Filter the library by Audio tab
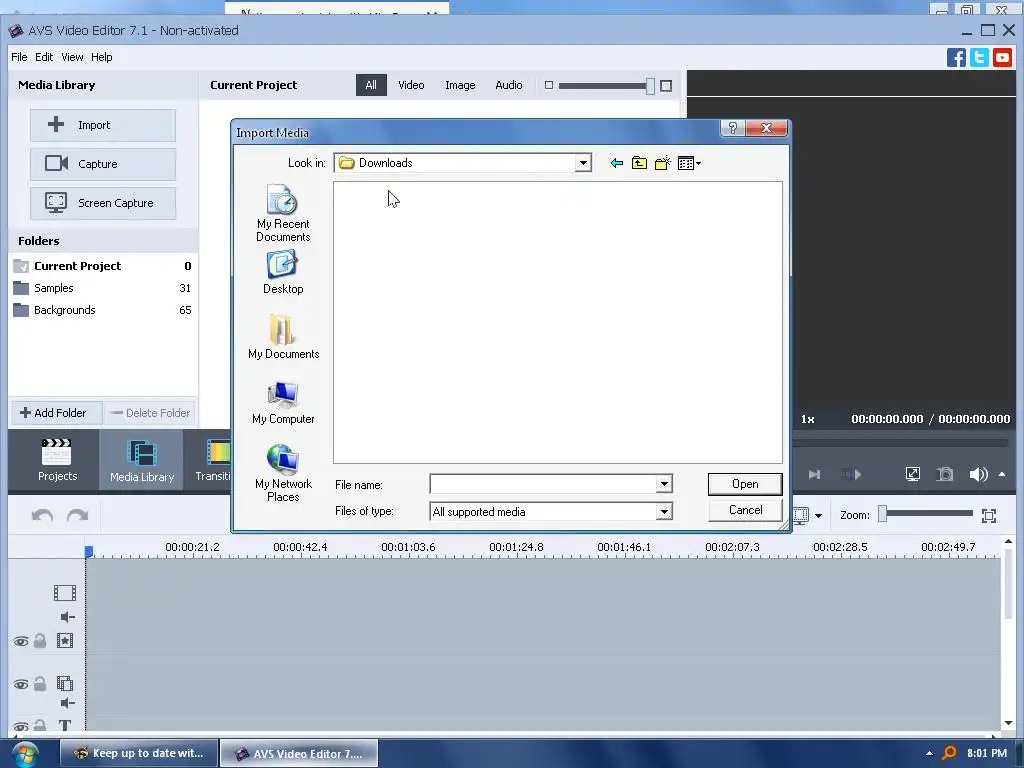1024x768 pixels. [508, 85]
